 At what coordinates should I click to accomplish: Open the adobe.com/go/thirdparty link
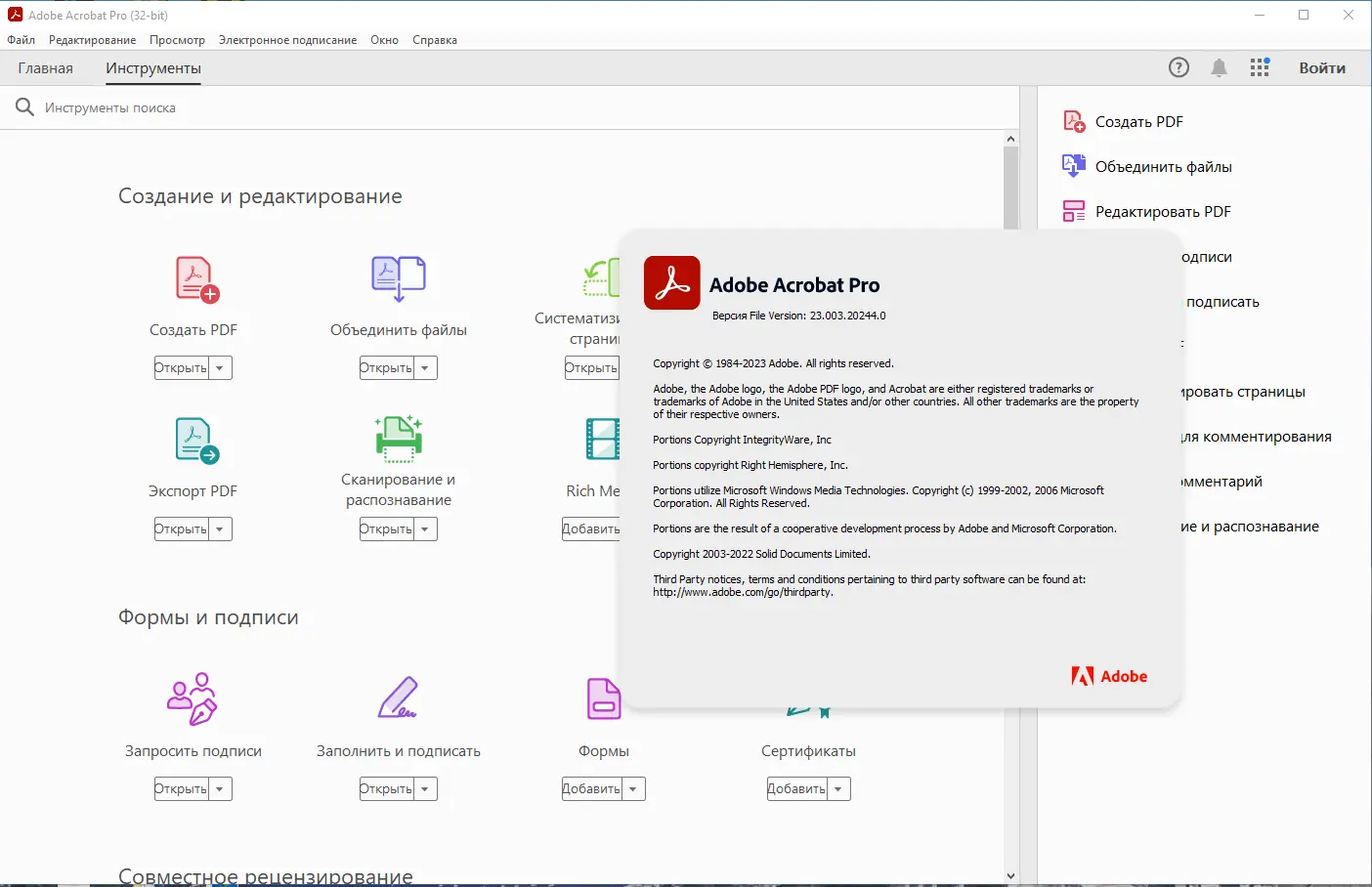coord(743,592)
